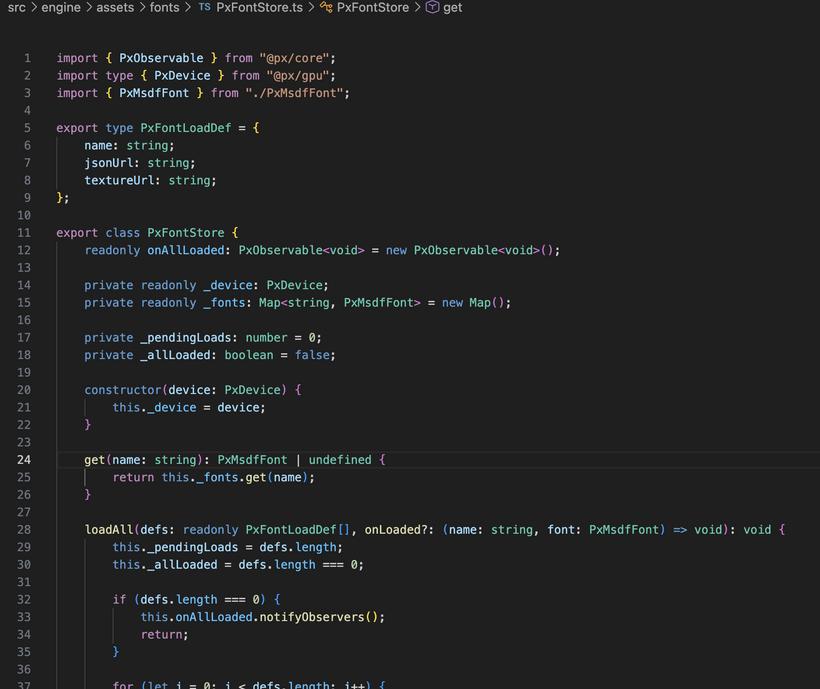Select the fonts folder breadcrumb
820x689 pixels.
(x=166, y=7)
